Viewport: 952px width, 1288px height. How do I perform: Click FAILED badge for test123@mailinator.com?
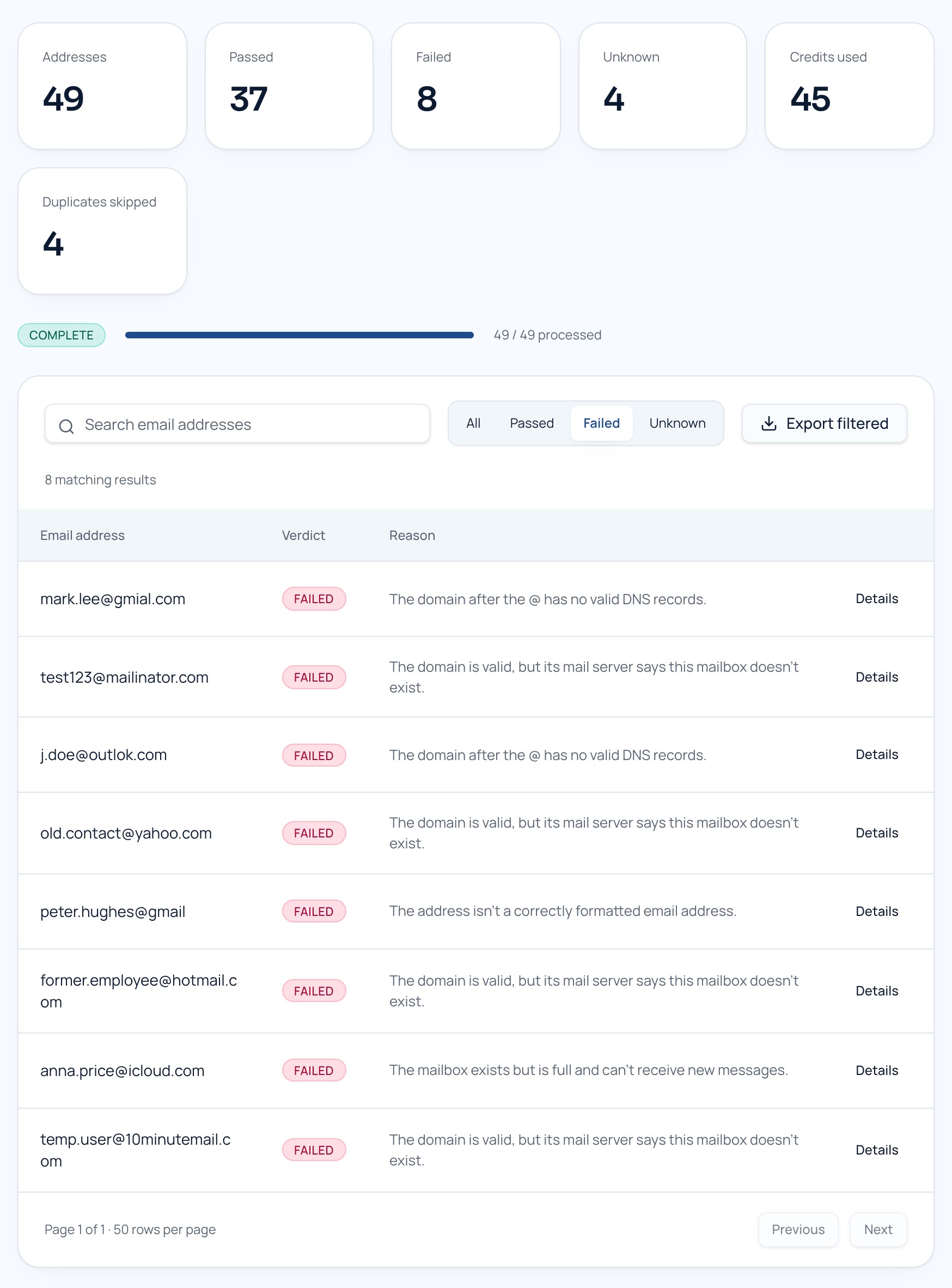(x=314, y=677)
